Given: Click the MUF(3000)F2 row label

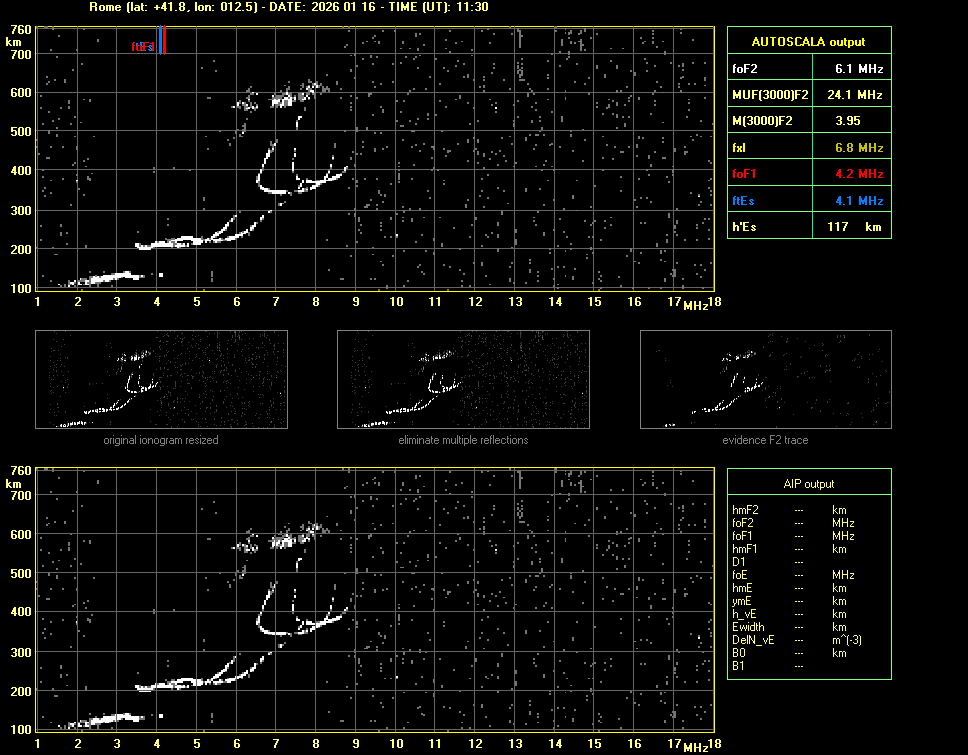Looking at the screenshot, I should click(x=768, y=95).
